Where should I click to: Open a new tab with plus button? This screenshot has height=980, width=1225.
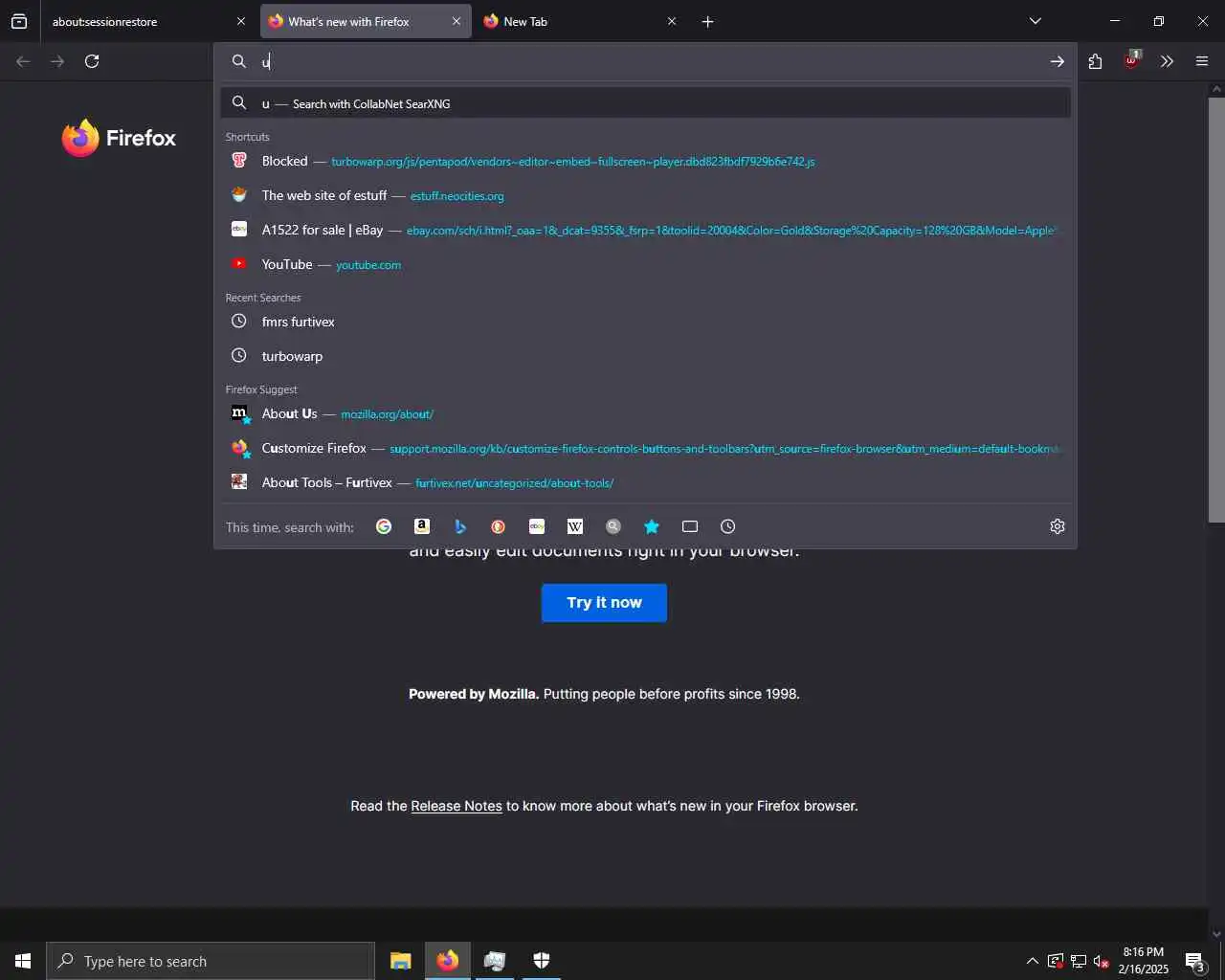point(707,21)
